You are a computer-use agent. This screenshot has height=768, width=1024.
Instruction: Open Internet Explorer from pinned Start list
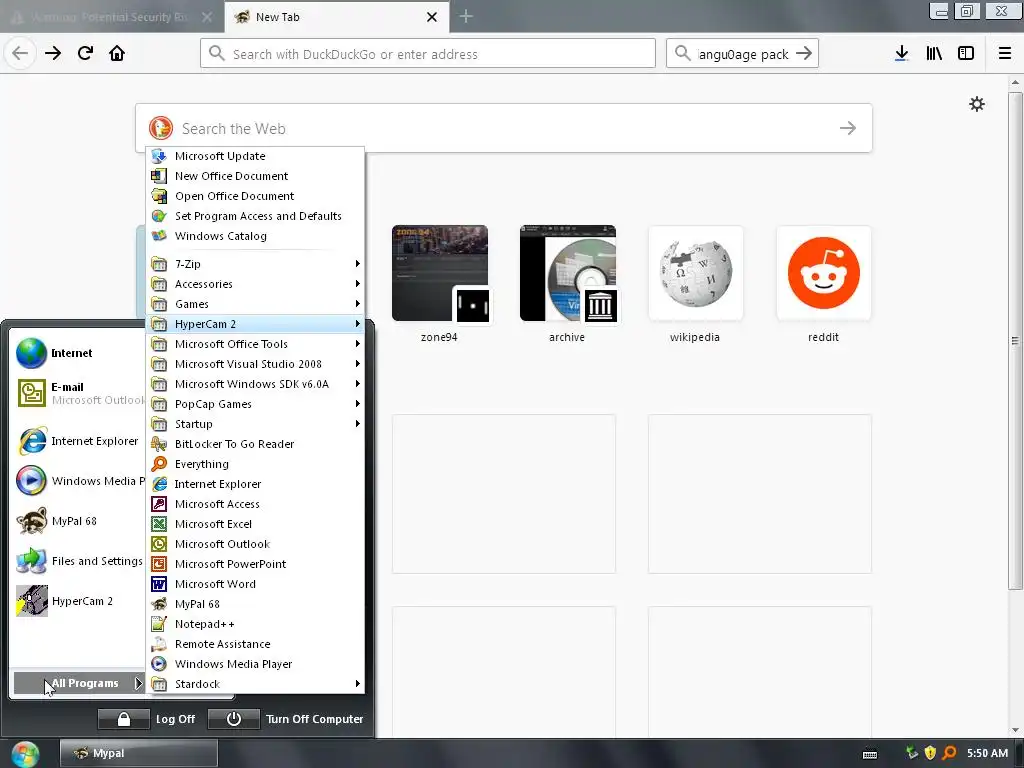[x=78, y=441]
